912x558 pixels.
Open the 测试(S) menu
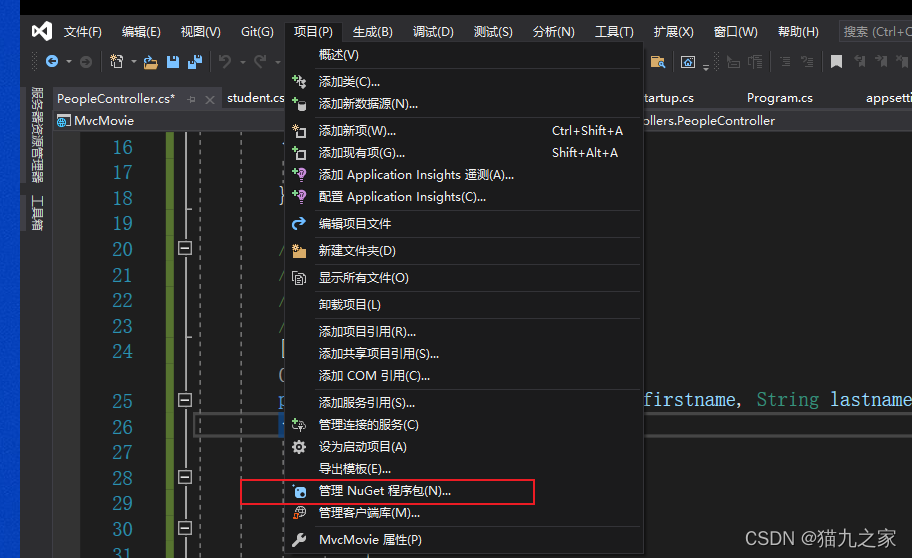tap(493, 31)
